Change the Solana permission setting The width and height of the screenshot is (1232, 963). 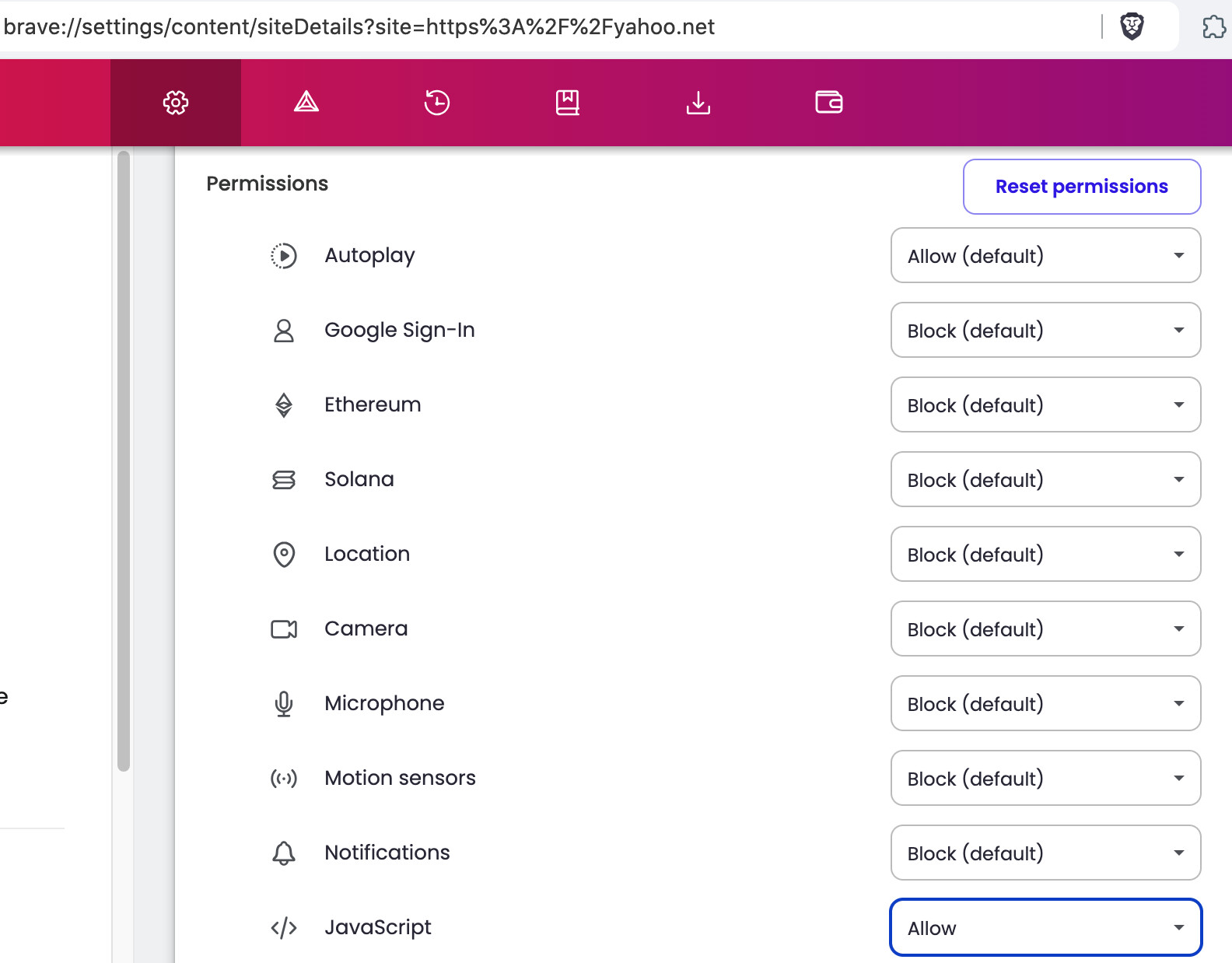(1045, 480)
